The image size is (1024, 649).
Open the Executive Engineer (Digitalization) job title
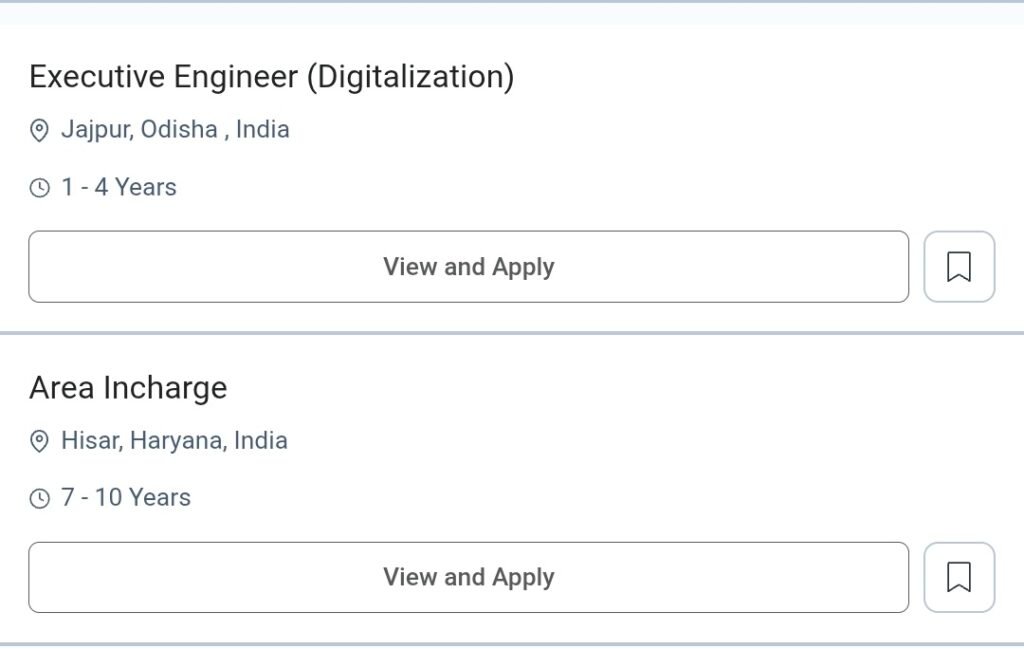(x=271, y=77)
